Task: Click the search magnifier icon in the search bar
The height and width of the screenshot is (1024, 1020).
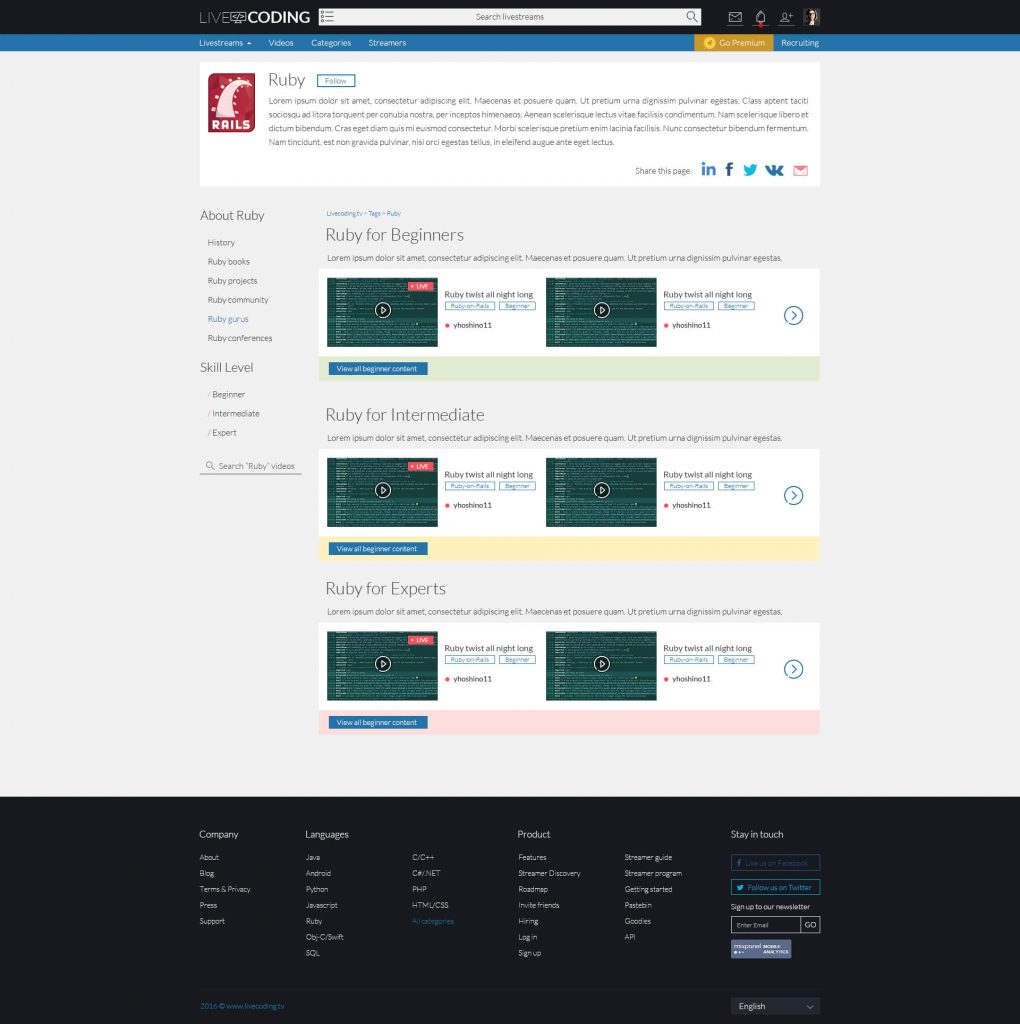Action: [x=691, y=17]
